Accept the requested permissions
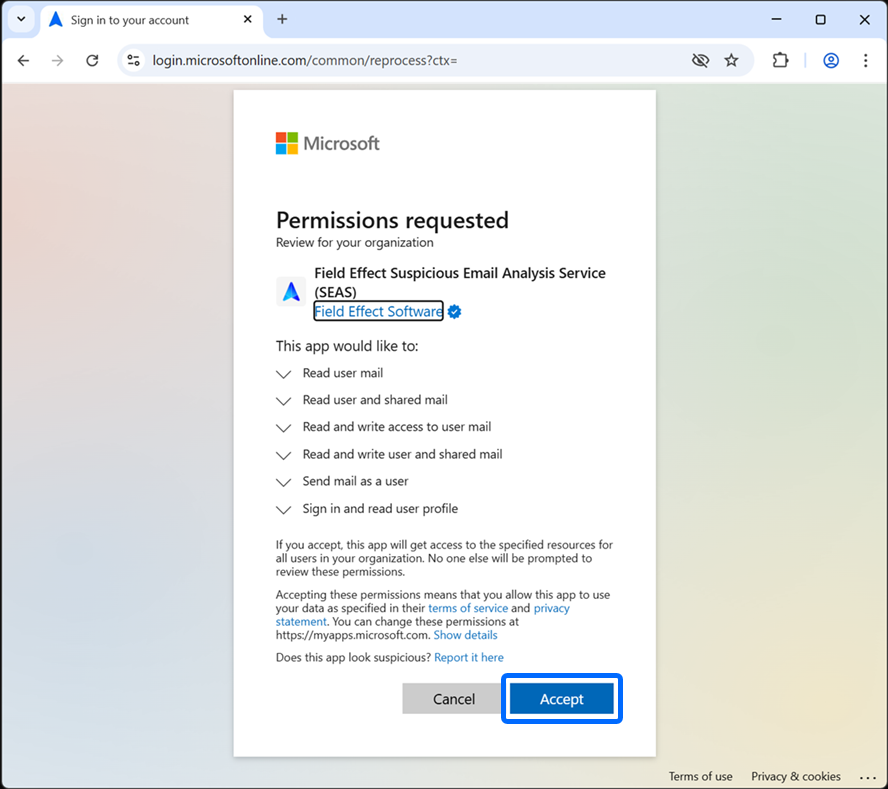This screenshot has width=888, height=789. point(561,698)
